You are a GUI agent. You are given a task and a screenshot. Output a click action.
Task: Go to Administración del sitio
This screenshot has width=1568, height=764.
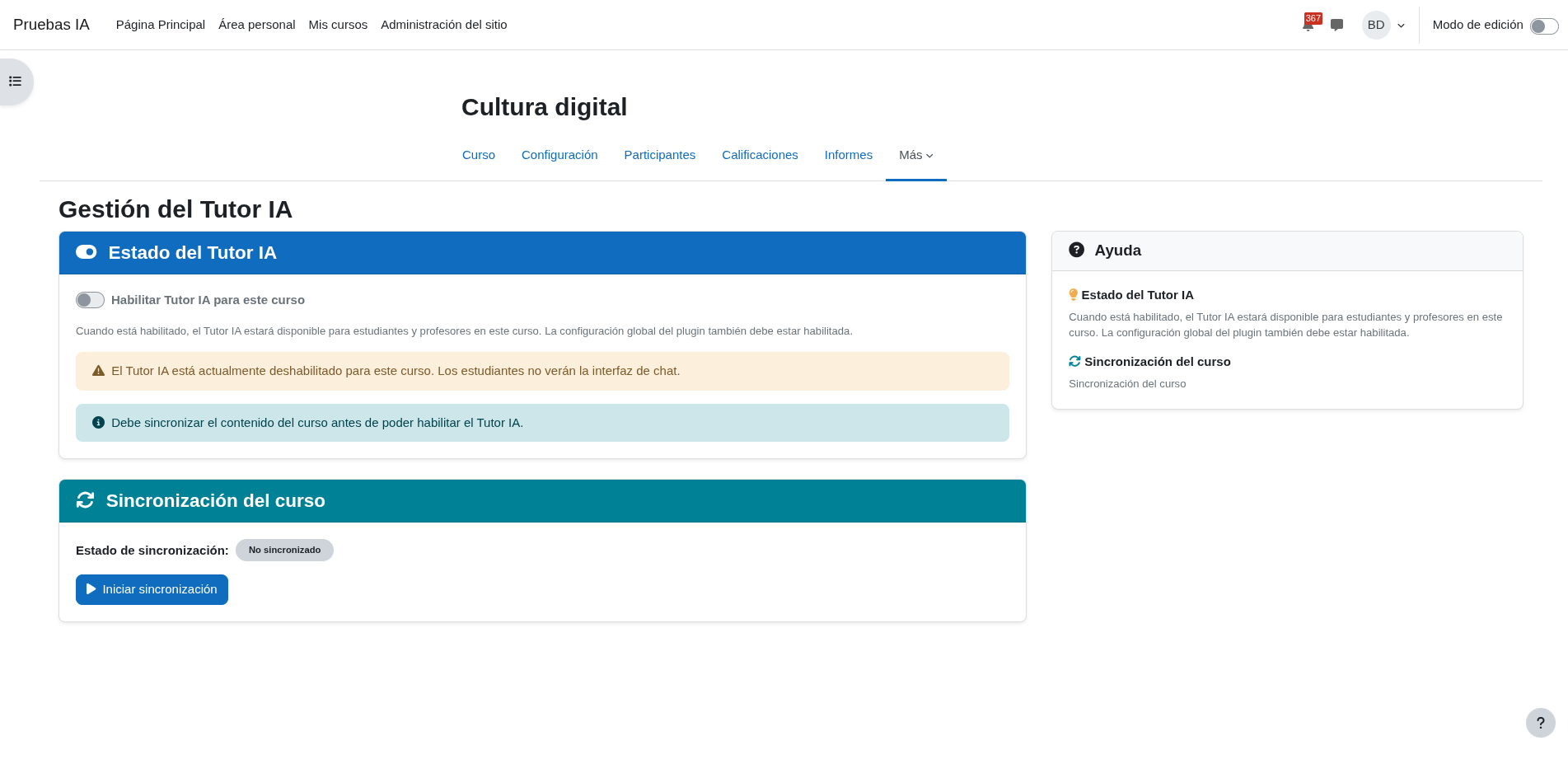point(443,25)
